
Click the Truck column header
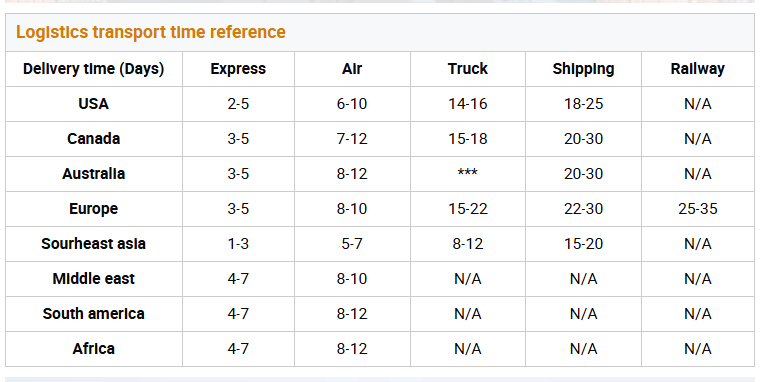point(468,69)
